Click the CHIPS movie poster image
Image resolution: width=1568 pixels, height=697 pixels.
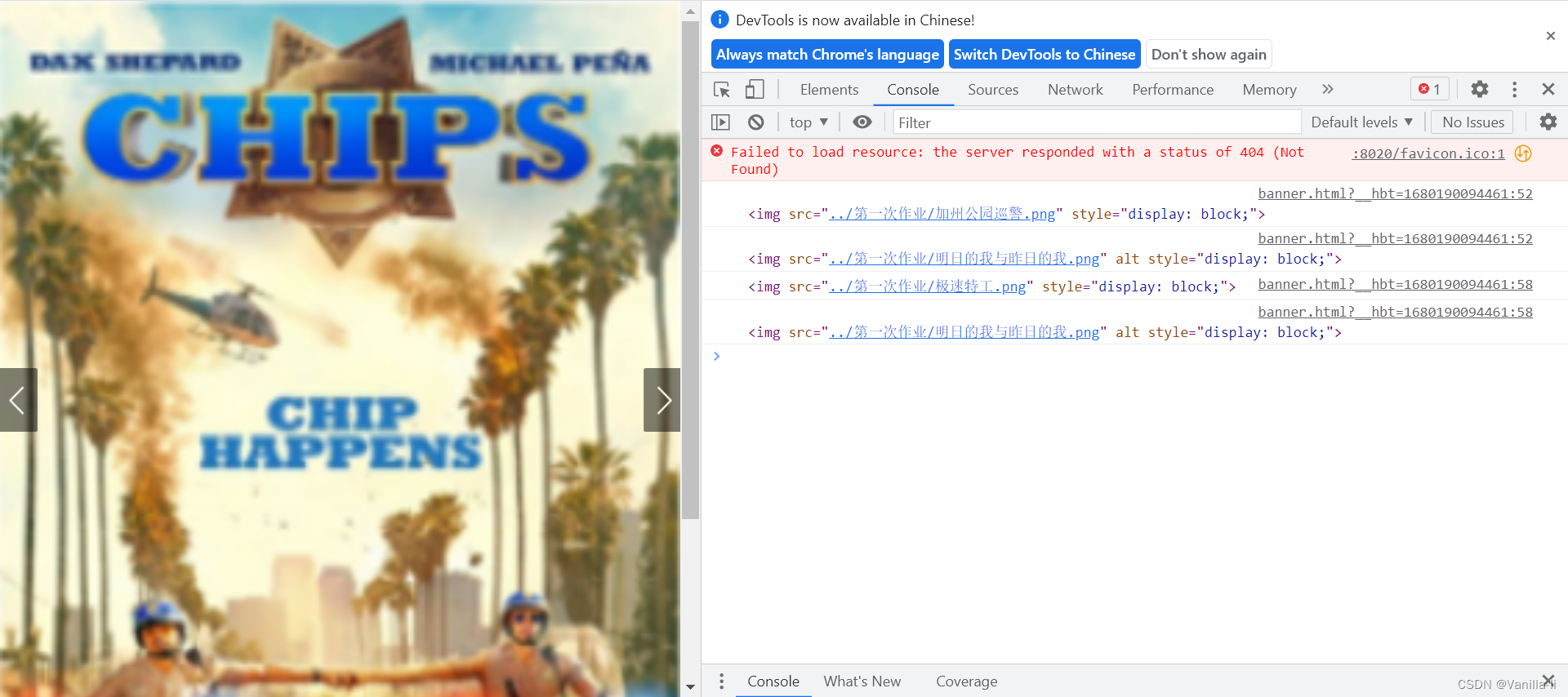point(340,348)
